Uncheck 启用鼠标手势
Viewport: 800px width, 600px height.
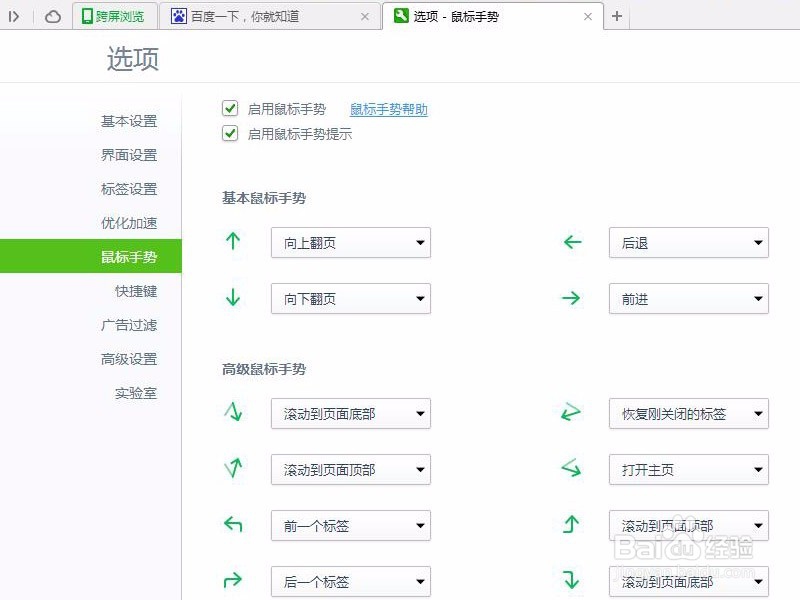(x=230, y=108)
